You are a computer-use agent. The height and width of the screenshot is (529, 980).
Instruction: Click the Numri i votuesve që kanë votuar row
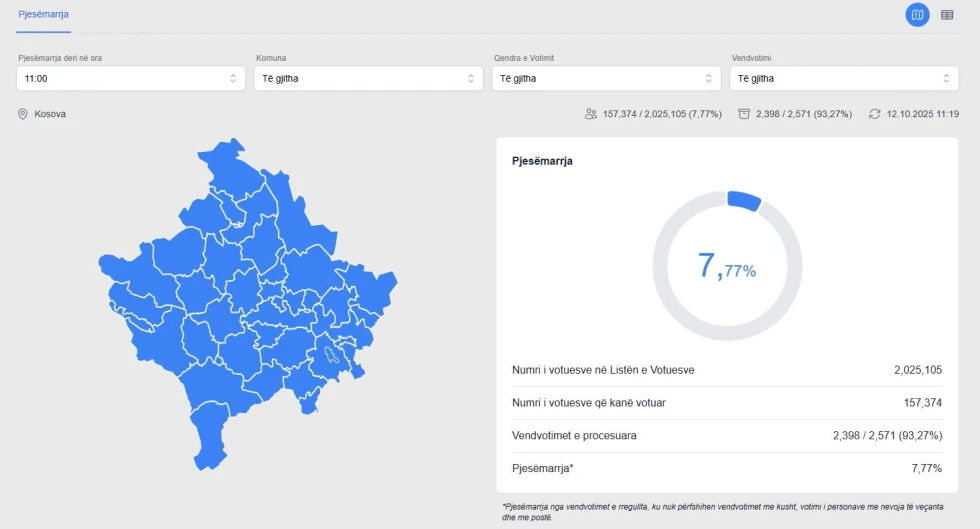727,403
